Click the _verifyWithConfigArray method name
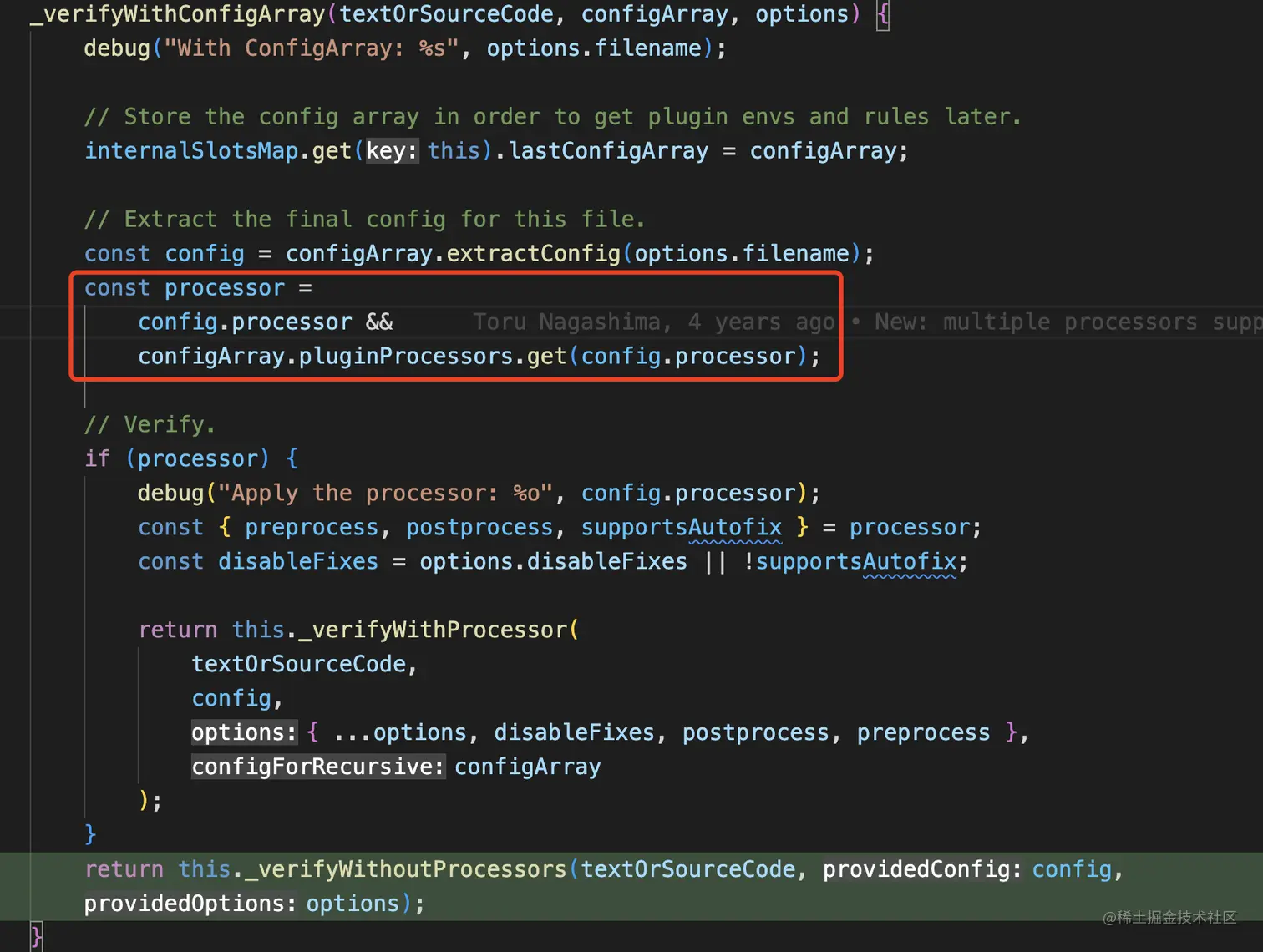1263x952 pixels. pos(178,14)
